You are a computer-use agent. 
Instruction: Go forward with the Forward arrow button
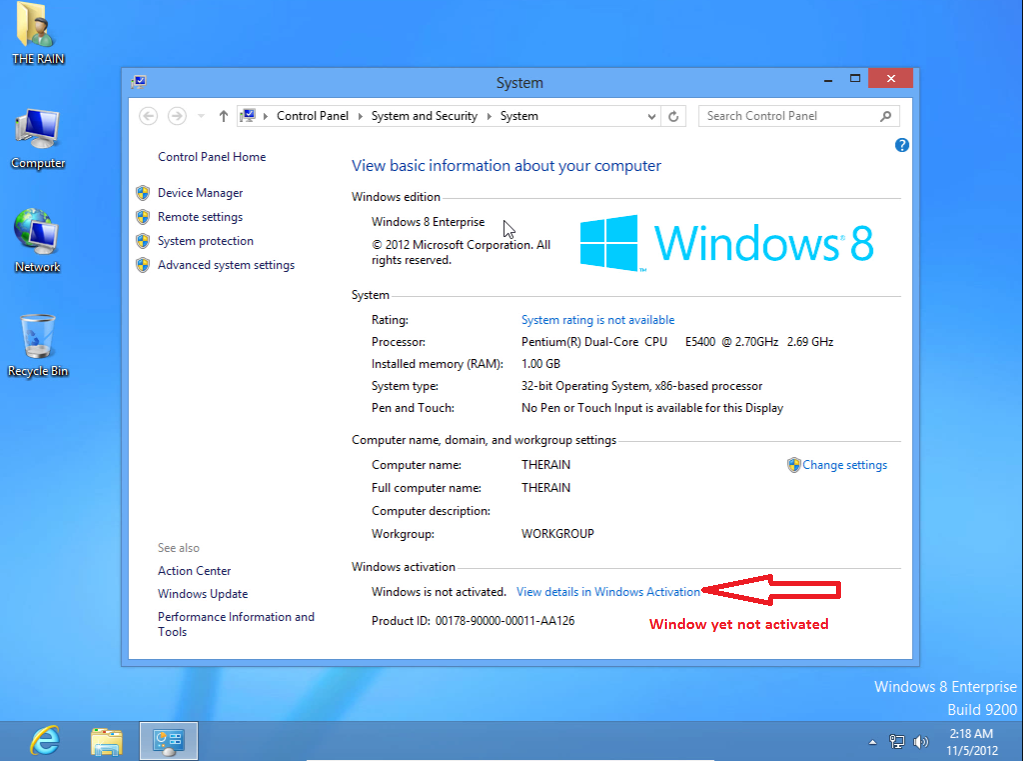(x=177, y=116)
